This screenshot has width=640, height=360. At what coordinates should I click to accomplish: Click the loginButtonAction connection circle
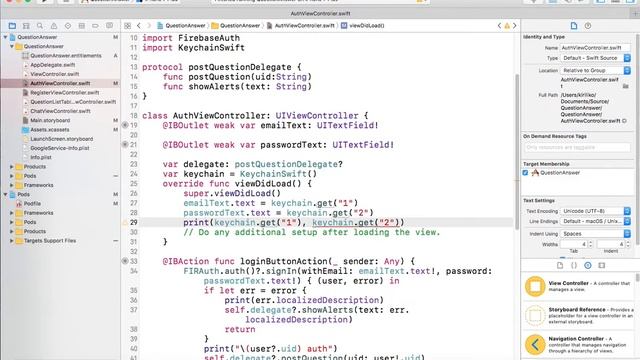[x=125, y=261]
